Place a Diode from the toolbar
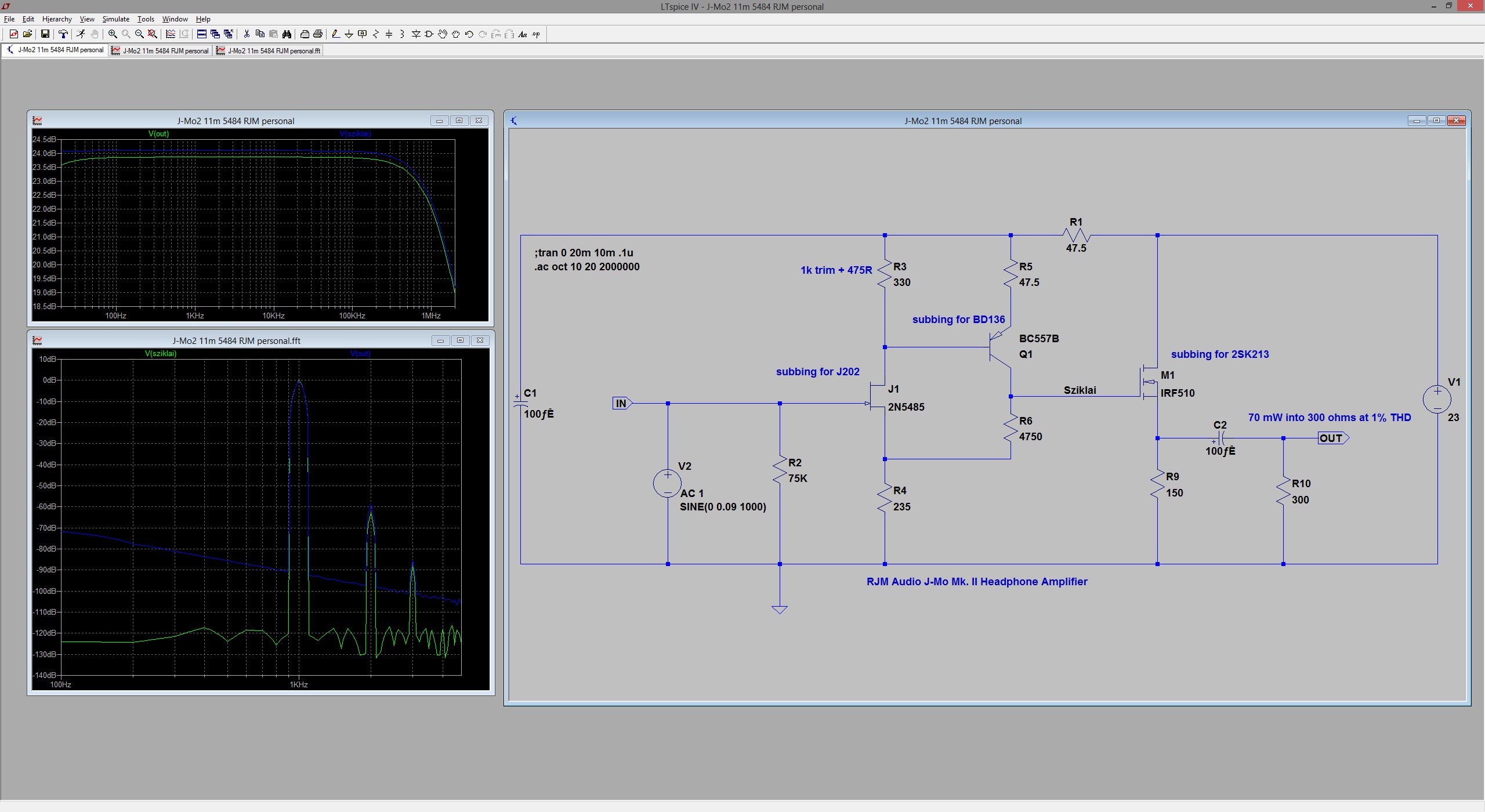Screen dimensions: 1485x812 click(x=416, y=34)
